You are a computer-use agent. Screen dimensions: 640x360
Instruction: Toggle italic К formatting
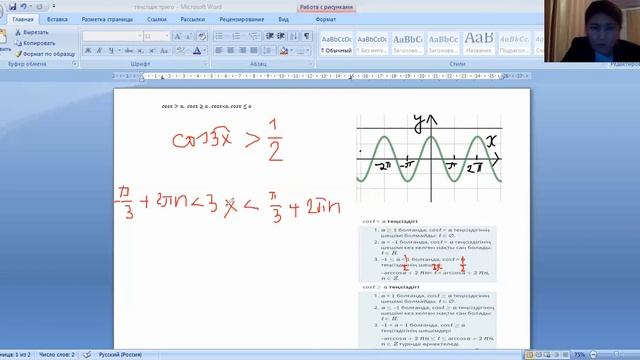[x=99, y=51]
